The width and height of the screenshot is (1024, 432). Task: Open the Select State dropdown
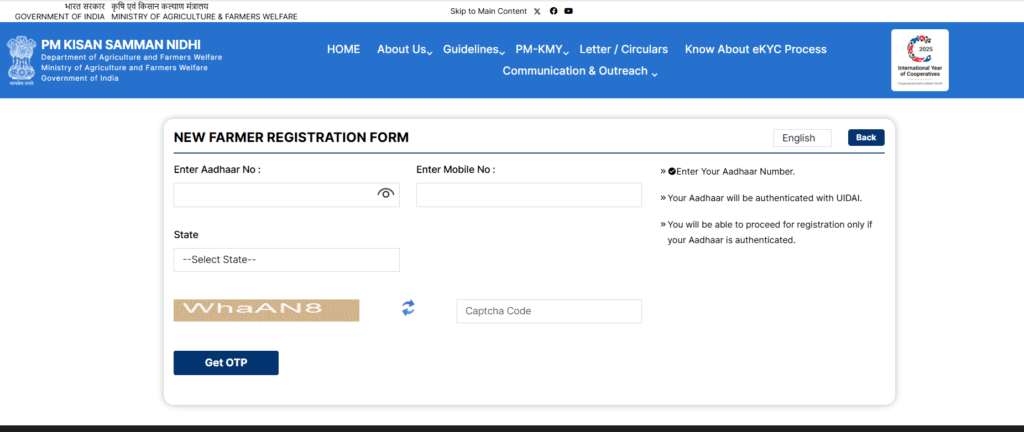(x=287, y=260)
